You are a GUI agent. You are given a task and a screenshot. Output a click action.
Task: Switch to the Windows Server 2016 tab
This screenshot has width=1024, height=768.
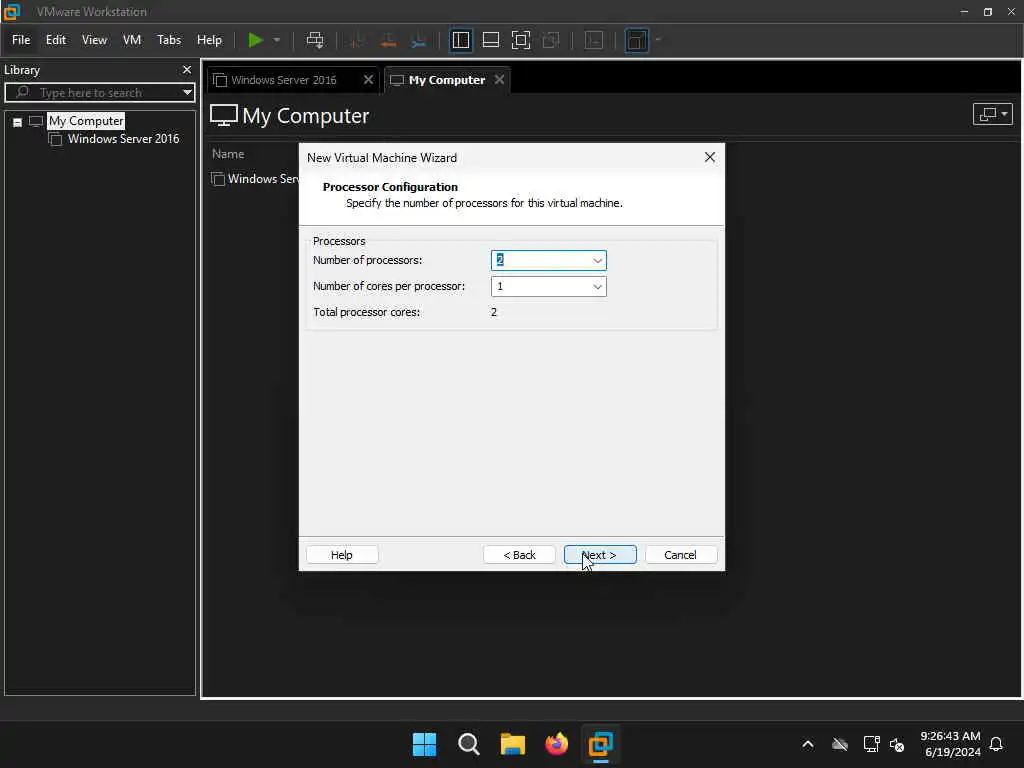tap(283, 80)
